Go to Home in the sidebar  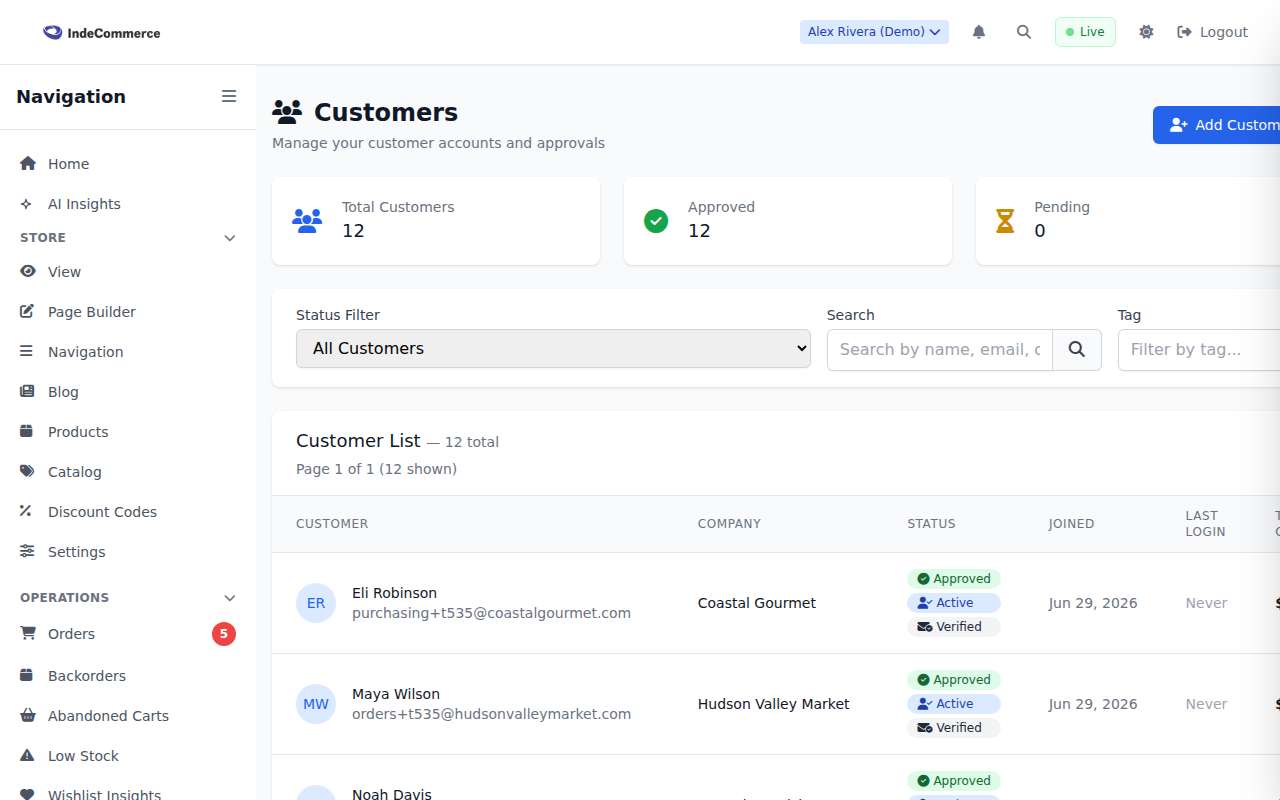pos(128,164)
